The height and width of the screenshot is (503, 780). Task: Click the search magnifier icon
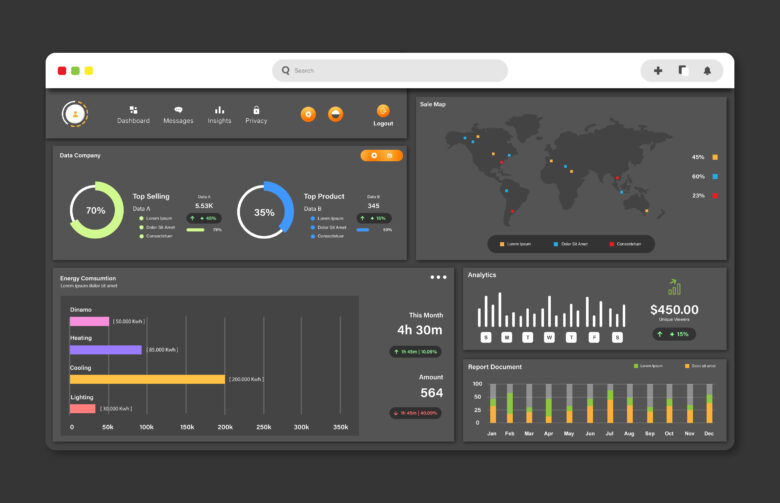(x=286, y=71)
